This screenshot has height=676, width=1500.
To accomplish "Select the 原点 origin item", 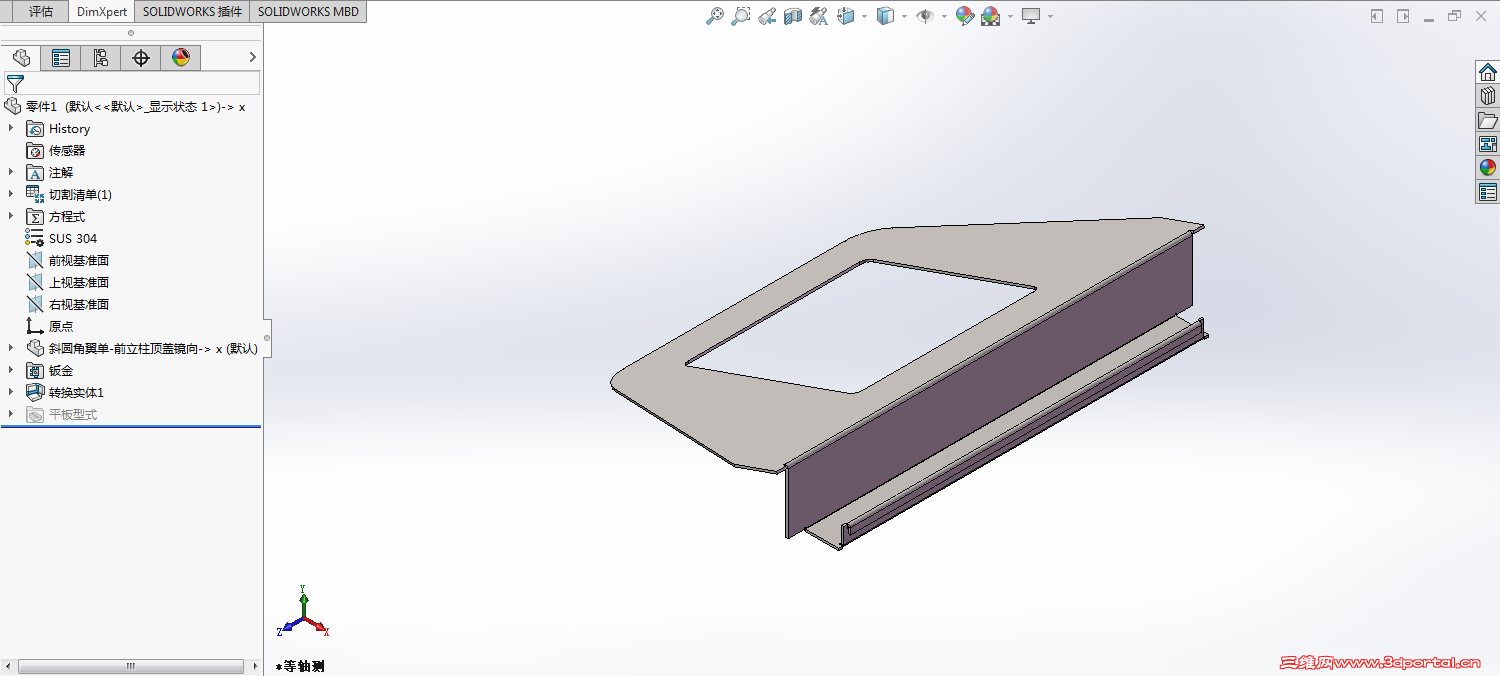I will [x=50, y=326].
